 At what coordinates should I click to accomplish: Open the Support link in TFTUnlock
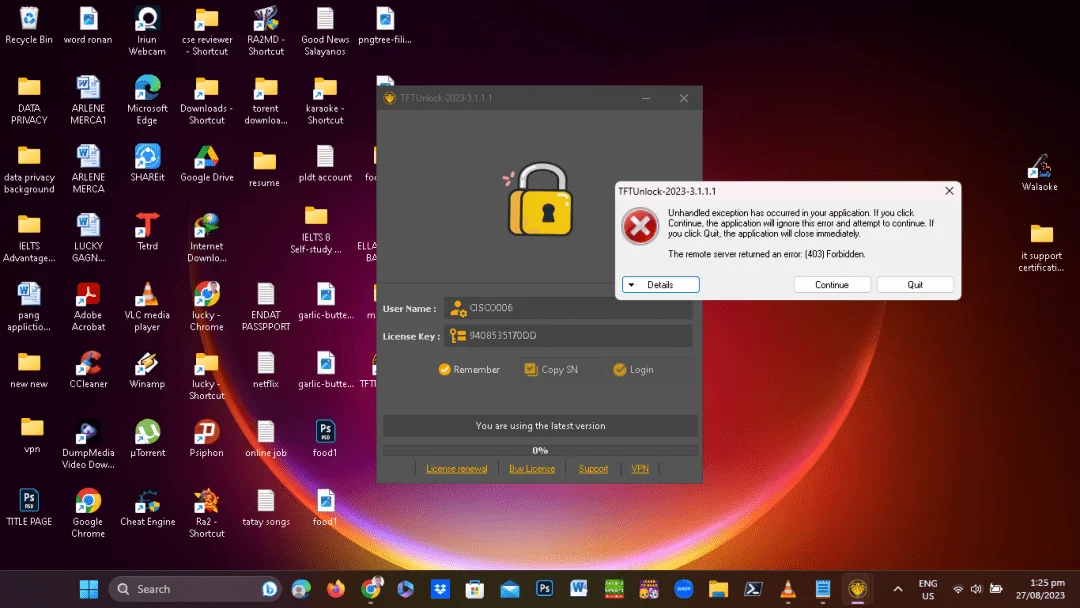593,469
